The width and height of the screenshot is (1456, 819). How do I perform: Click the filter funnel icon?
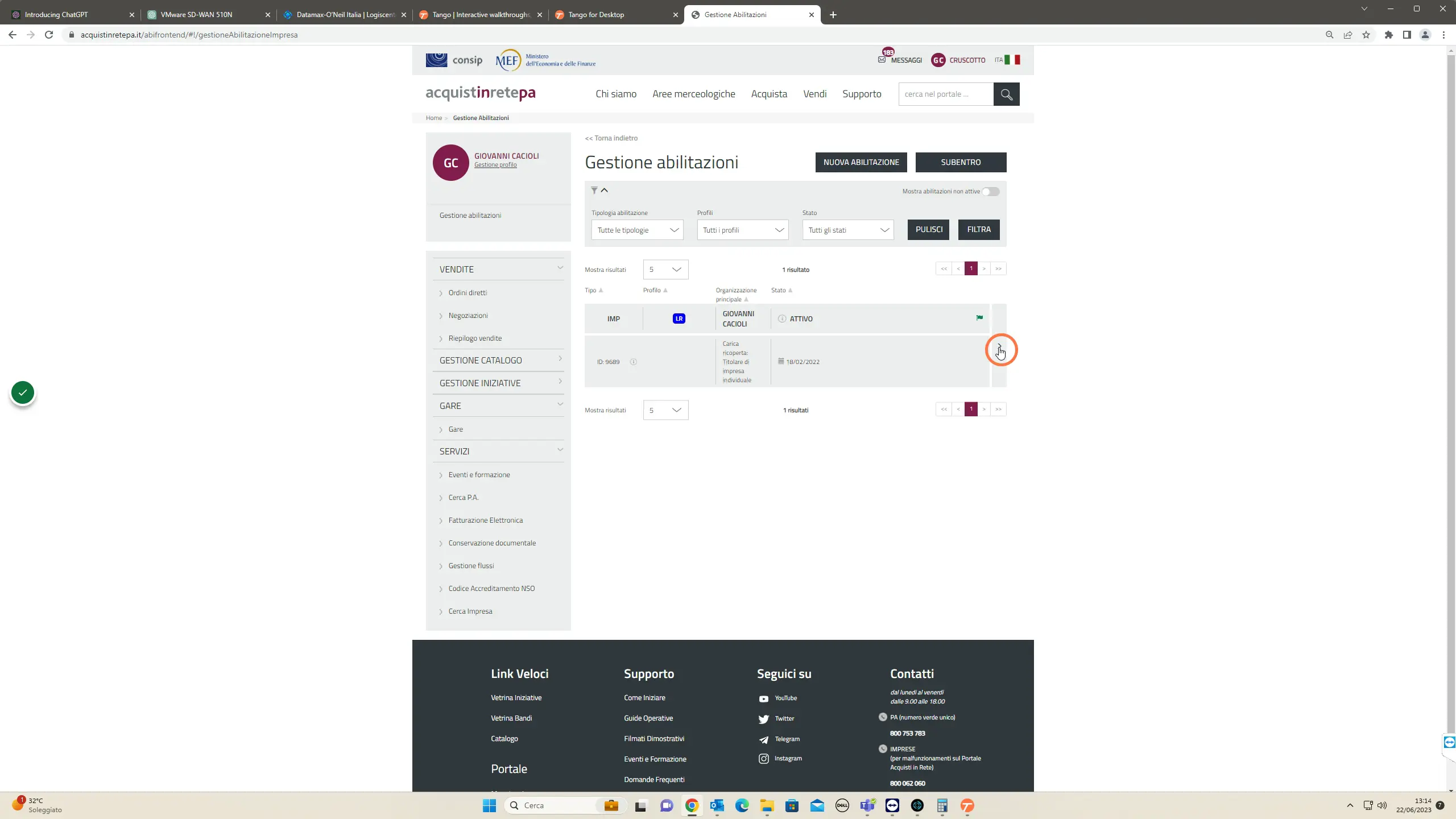point(594,191)
